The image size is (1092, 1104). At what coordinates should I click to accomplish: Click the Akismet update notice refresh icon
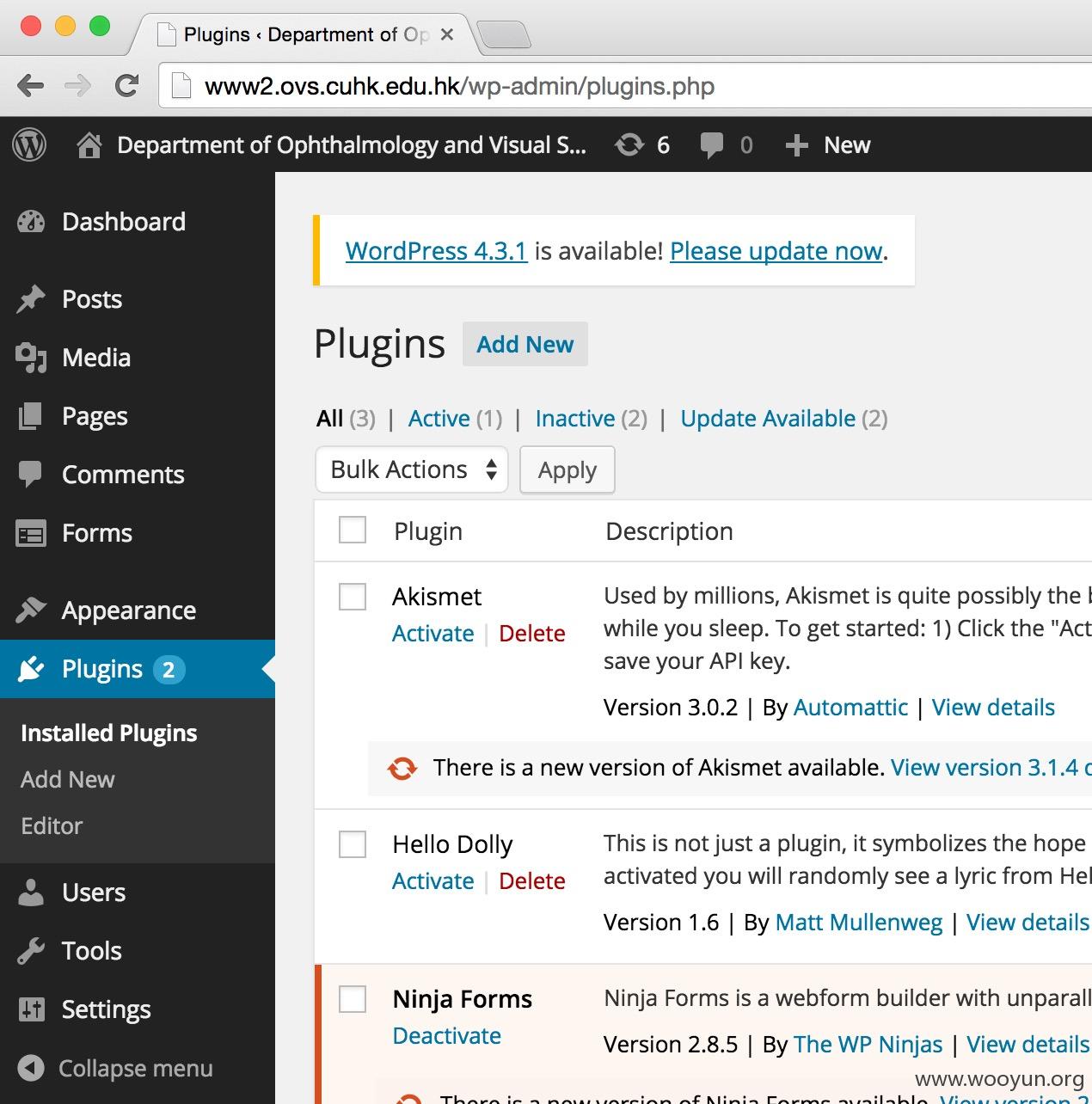pos(402,768)
